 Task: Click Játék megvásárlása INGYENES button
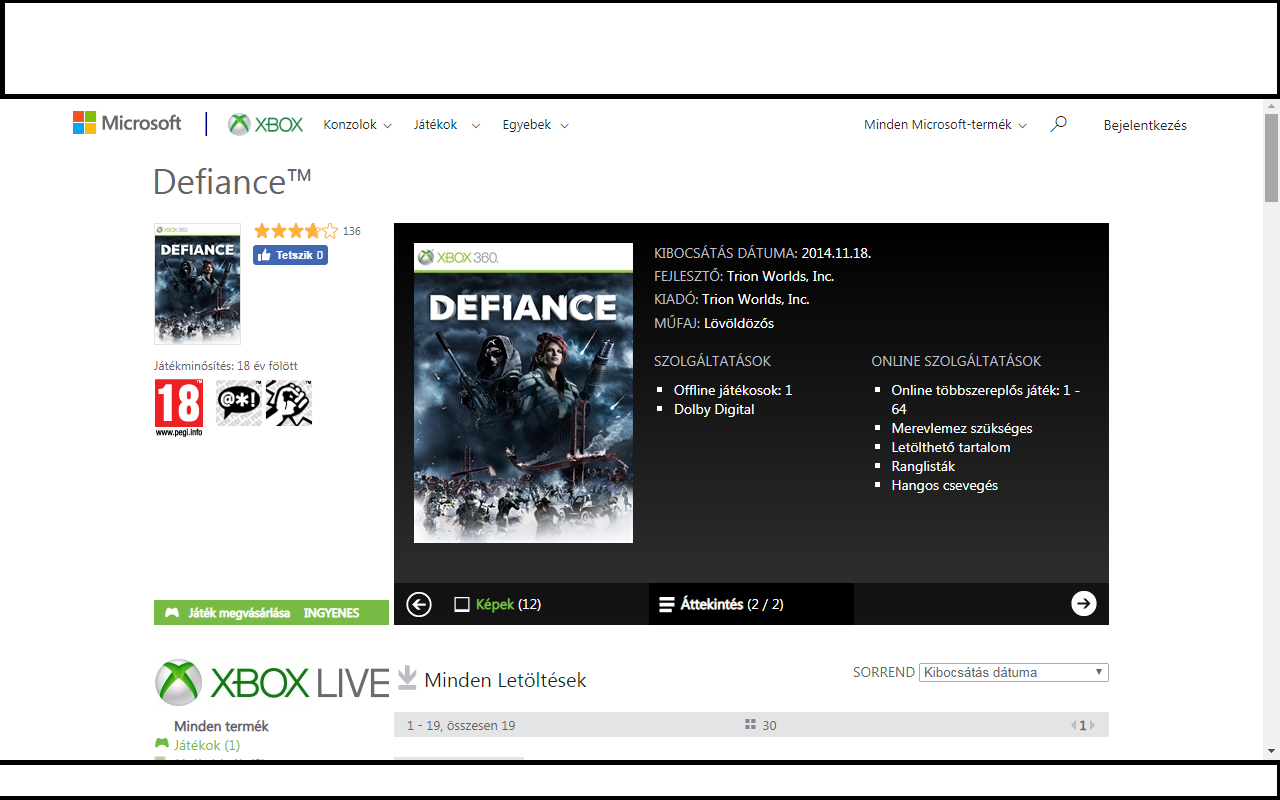click(271, 612)
